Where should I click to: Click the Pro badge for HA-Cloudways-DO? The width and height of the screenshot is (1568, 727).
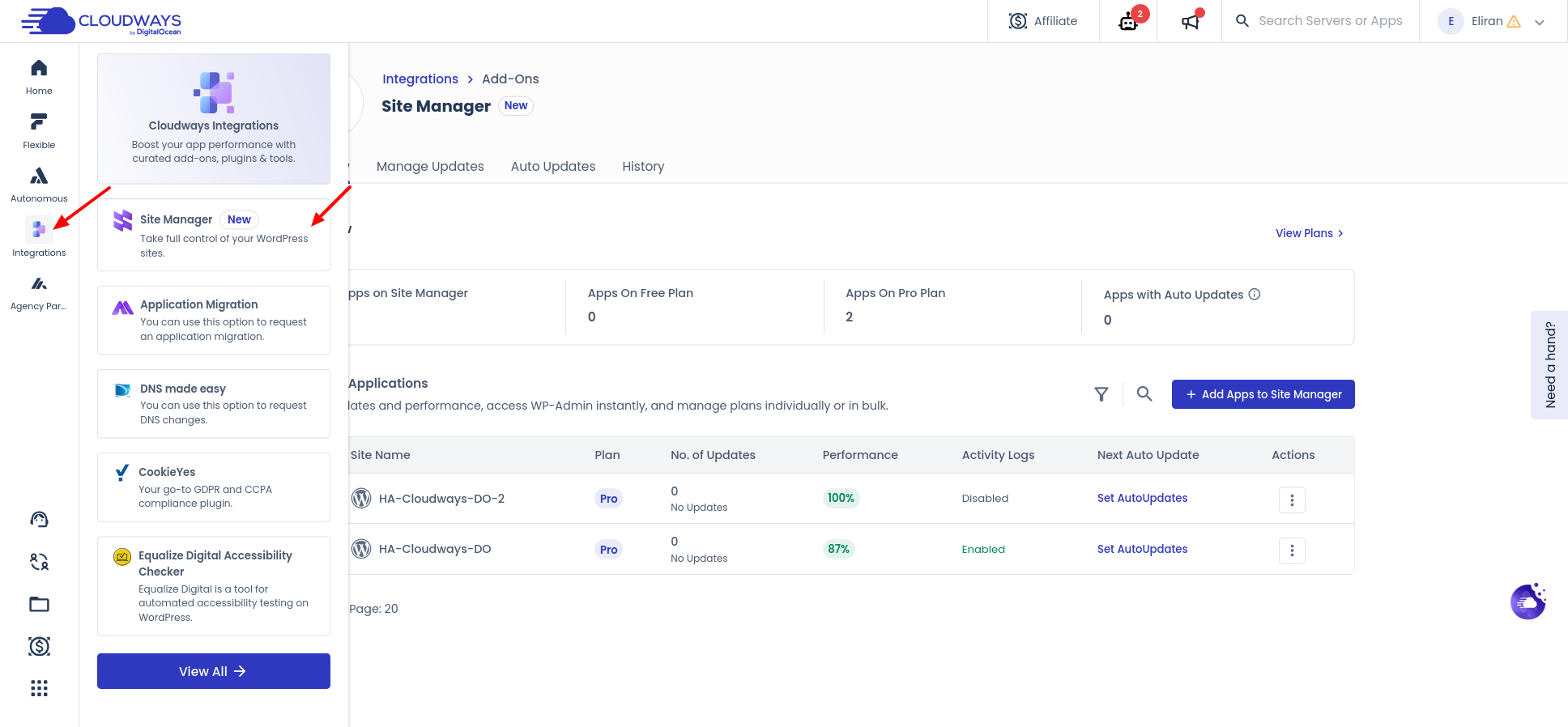[x=608, y=550]
